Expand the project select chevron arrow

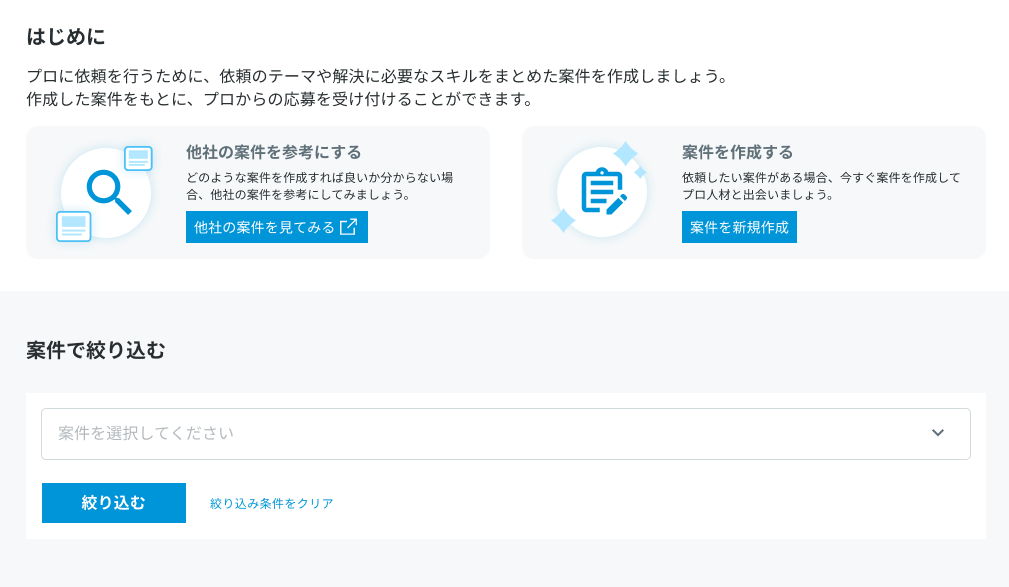tap(938, 433)
